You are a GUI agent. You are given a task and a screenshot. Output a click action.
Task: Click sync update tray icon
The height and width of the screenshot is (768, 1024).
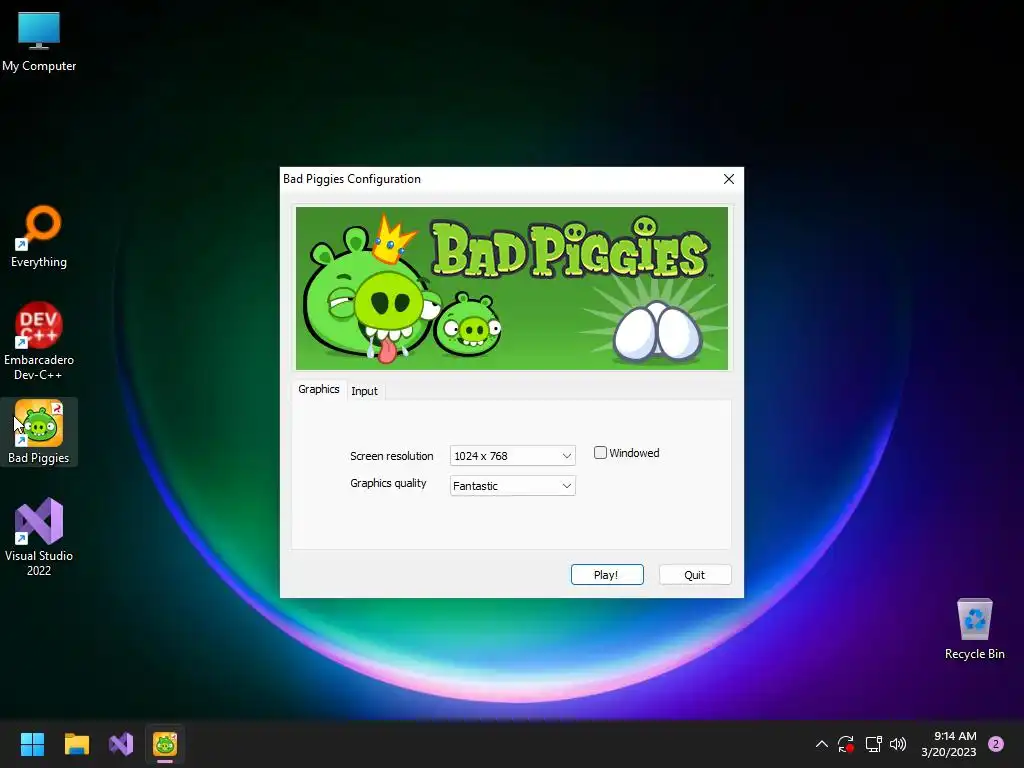point(846,744)
